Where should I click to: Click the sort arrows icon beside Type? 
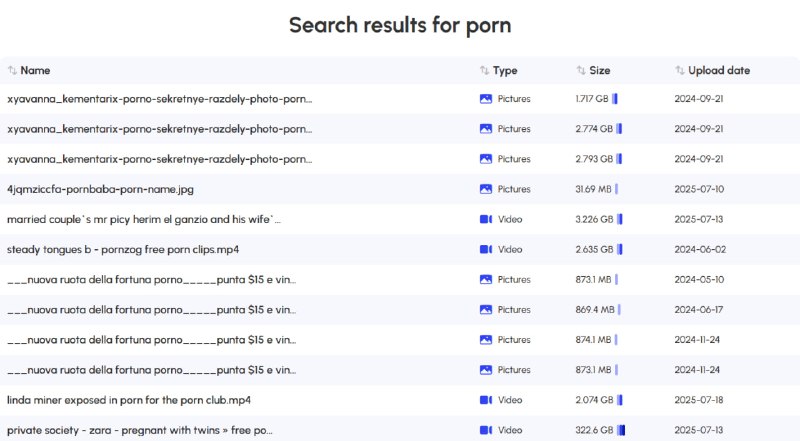pos(485,71)
